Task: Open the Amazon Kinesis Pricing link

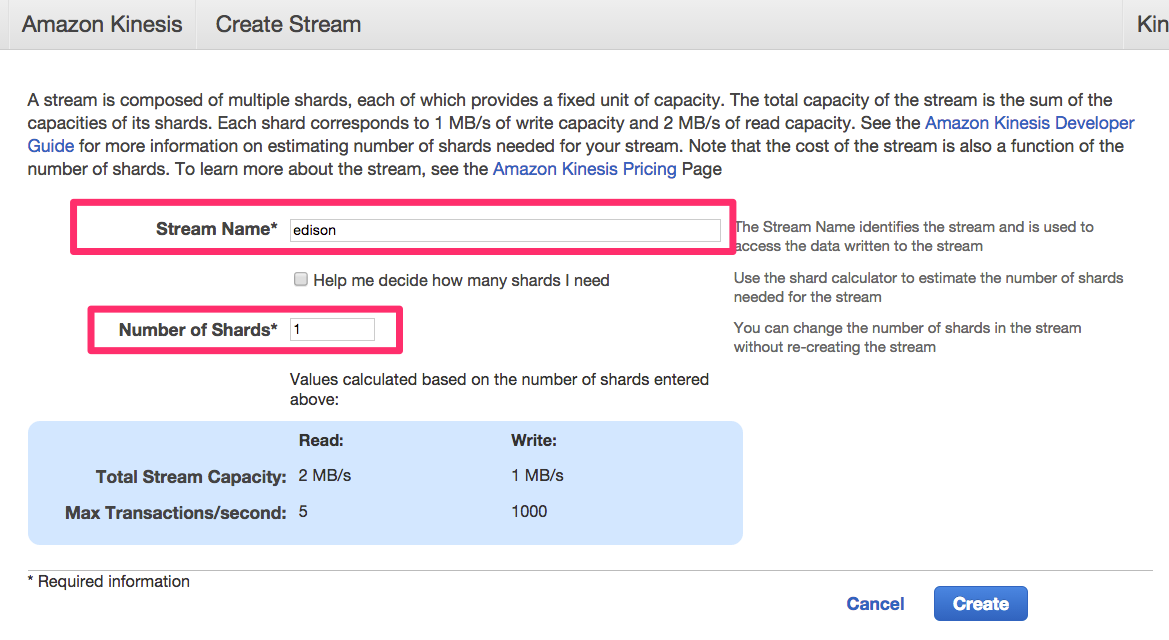Action: pos(584,169)
